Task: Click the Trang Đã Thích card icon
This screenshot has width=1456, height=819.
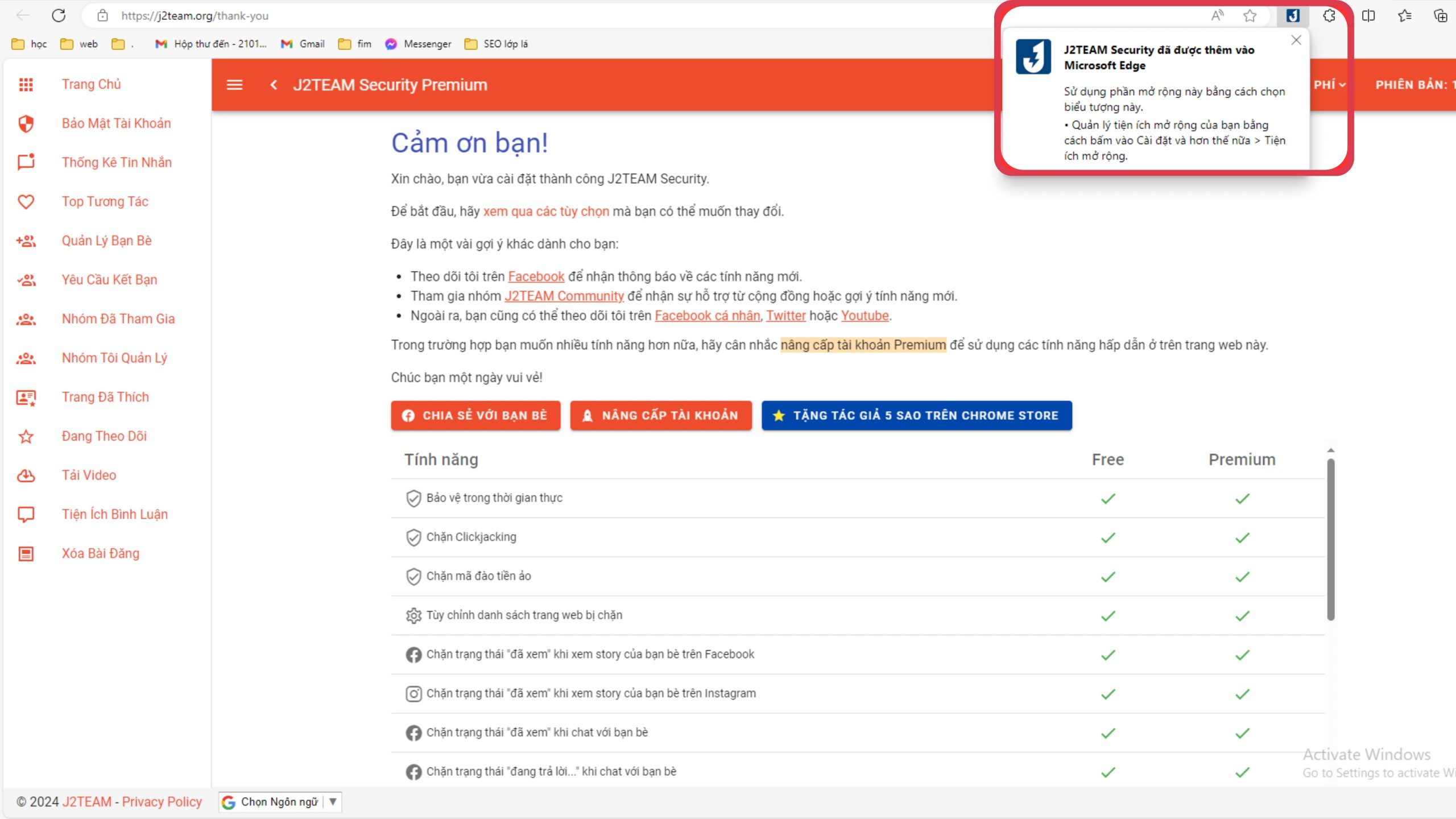Action: [26, 398]
